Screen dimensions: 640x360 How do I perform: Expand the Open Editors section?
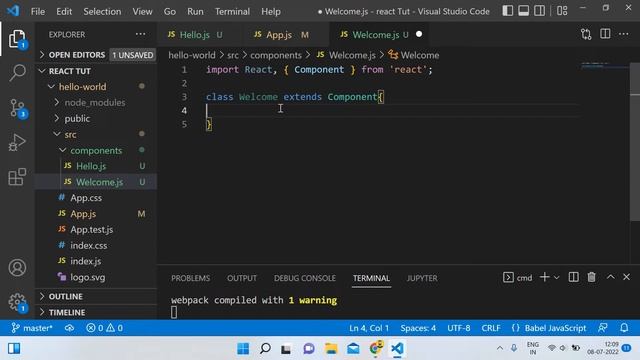pos(96,55)
